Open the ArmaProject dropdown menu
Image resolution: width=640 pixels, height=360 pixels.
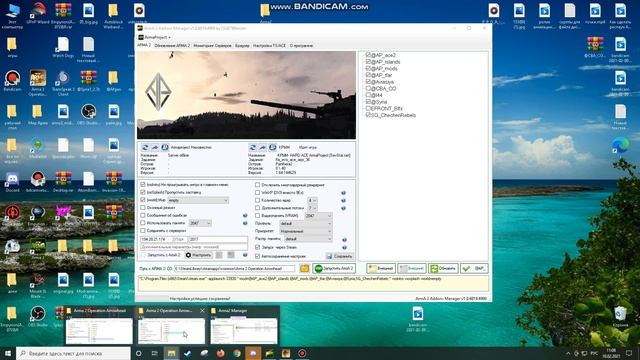[x=155, y=37]
